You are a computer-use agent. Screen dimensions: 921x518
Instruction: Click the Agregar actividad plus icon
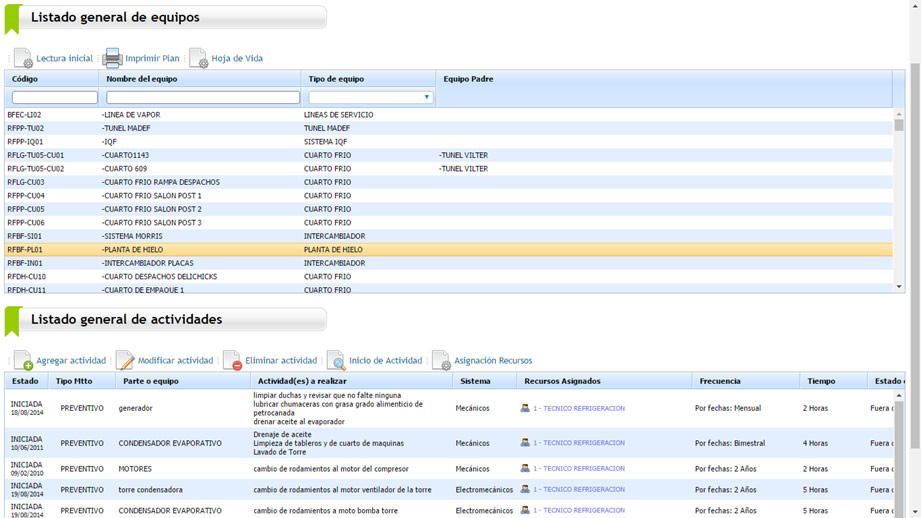[x=23, y=360]
